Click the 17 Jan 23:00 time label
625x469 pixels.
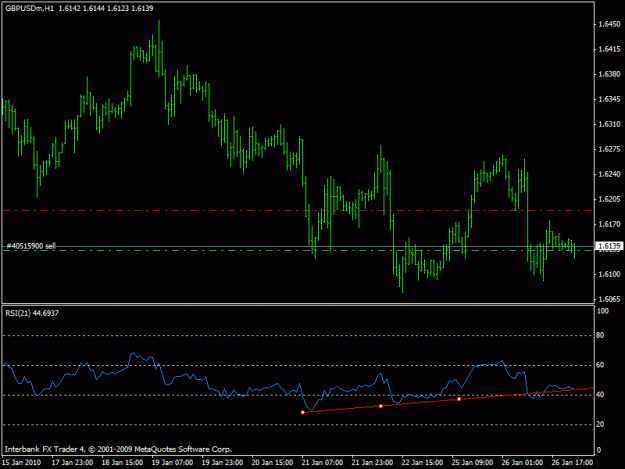[73, 463]
